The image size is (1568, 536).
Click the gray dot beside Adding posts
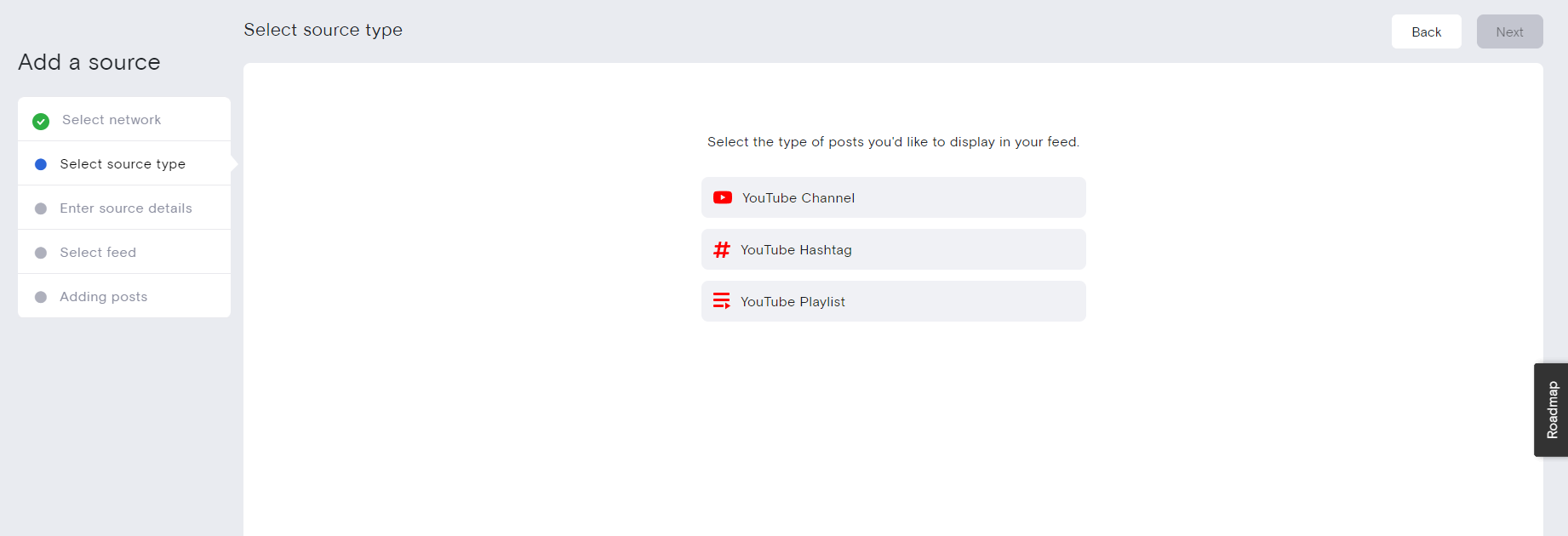point(41,297)
